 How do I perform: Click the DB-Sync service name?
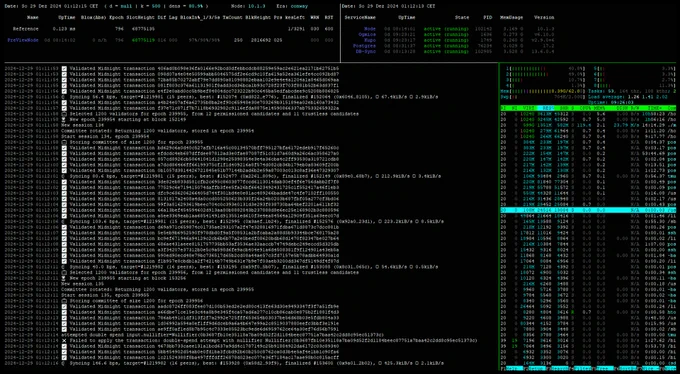365,51
